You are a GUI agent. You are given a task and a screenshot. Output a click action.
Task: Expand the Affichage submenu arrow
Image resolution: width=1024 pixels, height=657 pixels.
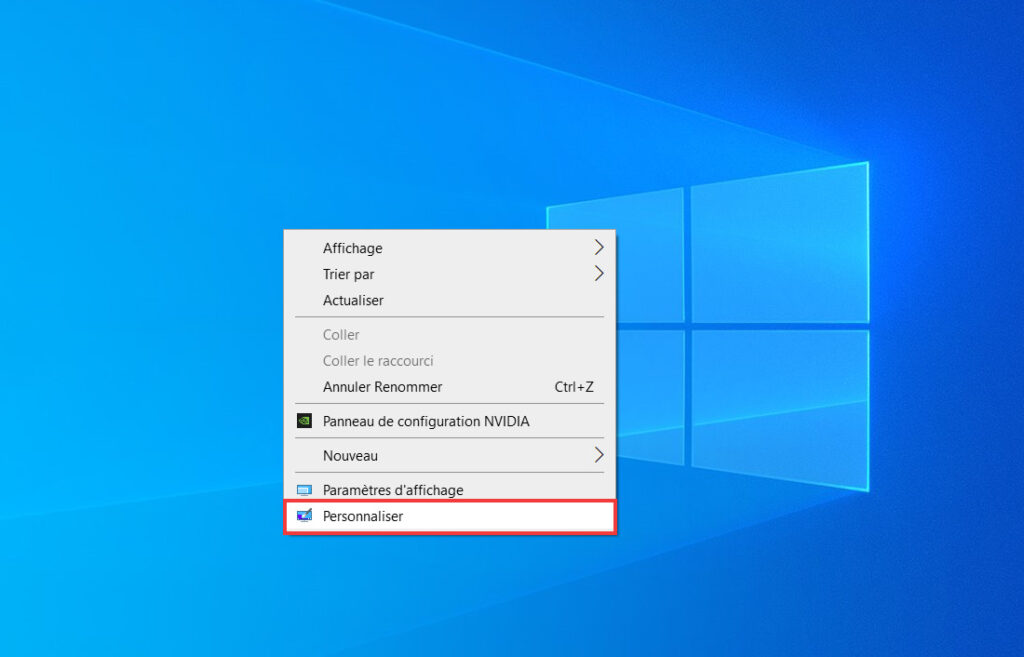point(599,248)
